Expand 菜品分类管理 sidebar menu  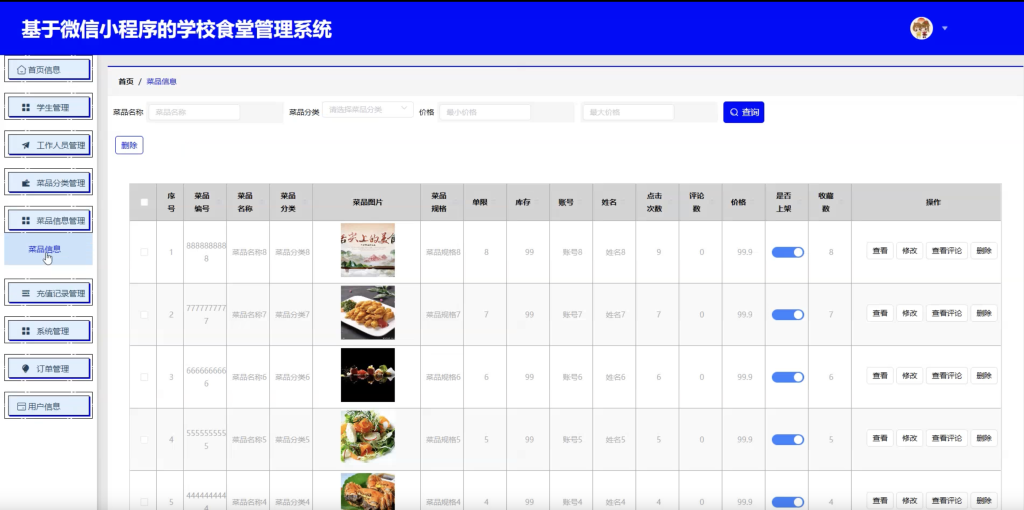[x=48, y=183]
